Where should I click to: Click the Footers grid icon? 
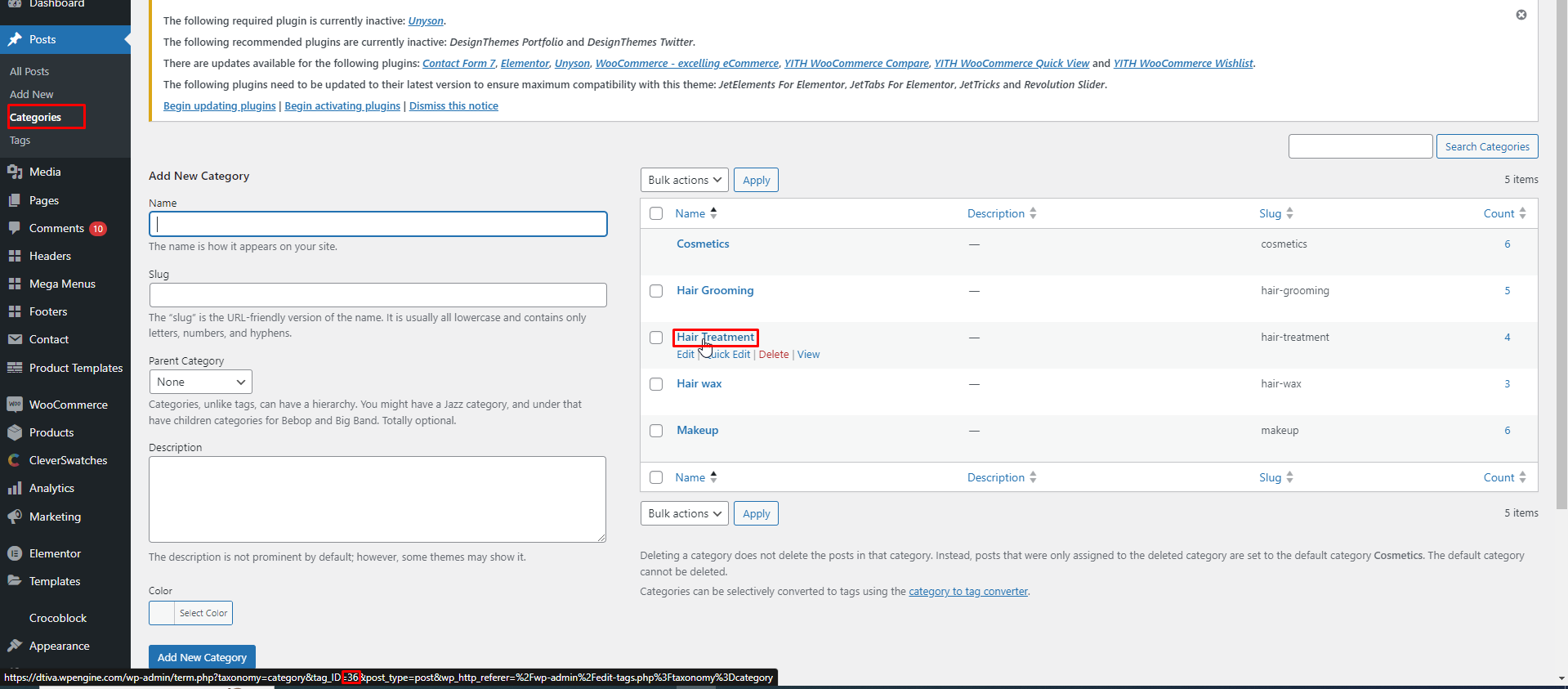coord(15,311)
